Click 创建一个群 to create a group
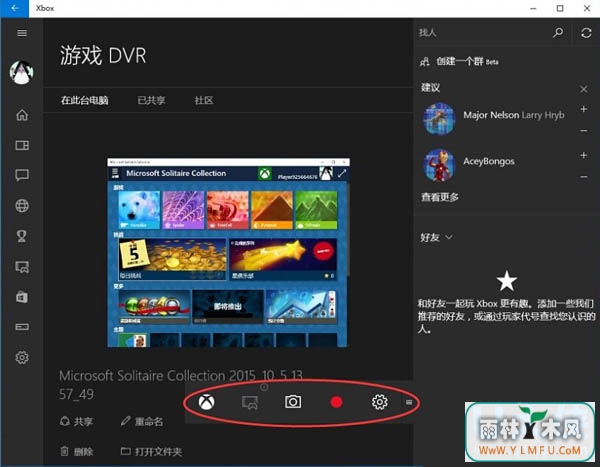 [x=459, y=61]
